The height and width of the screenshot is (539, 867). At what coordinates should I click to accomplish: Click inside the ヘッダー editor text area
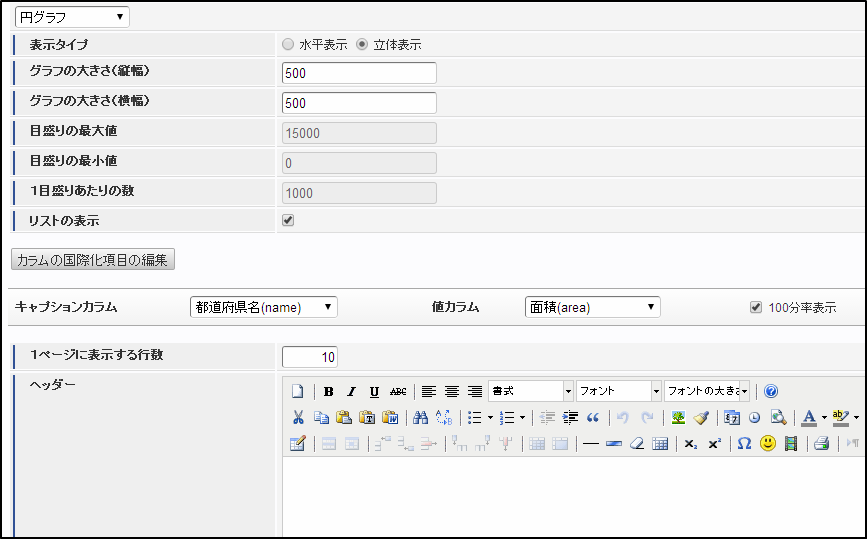tap(573, 496)
